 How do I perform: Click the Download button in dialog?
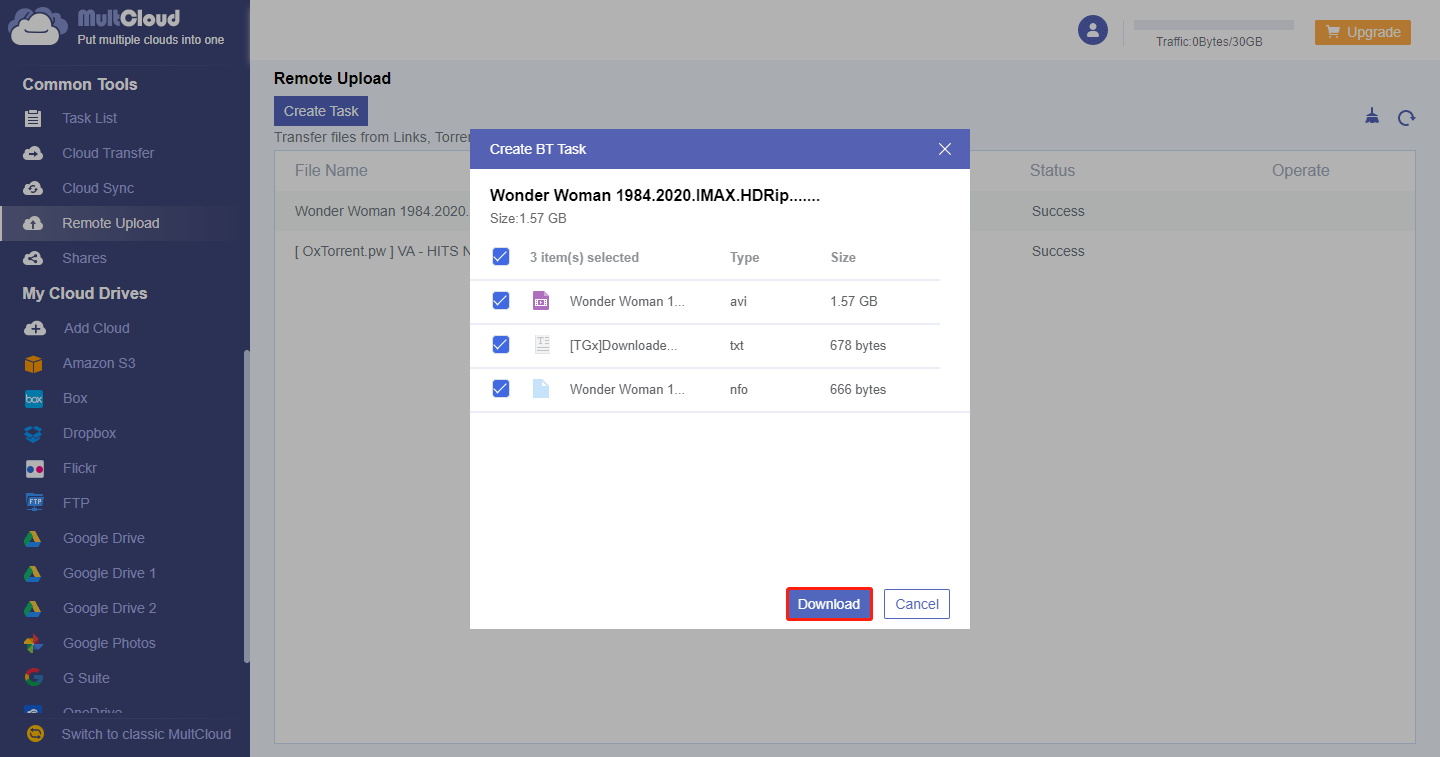coord(829,604)
